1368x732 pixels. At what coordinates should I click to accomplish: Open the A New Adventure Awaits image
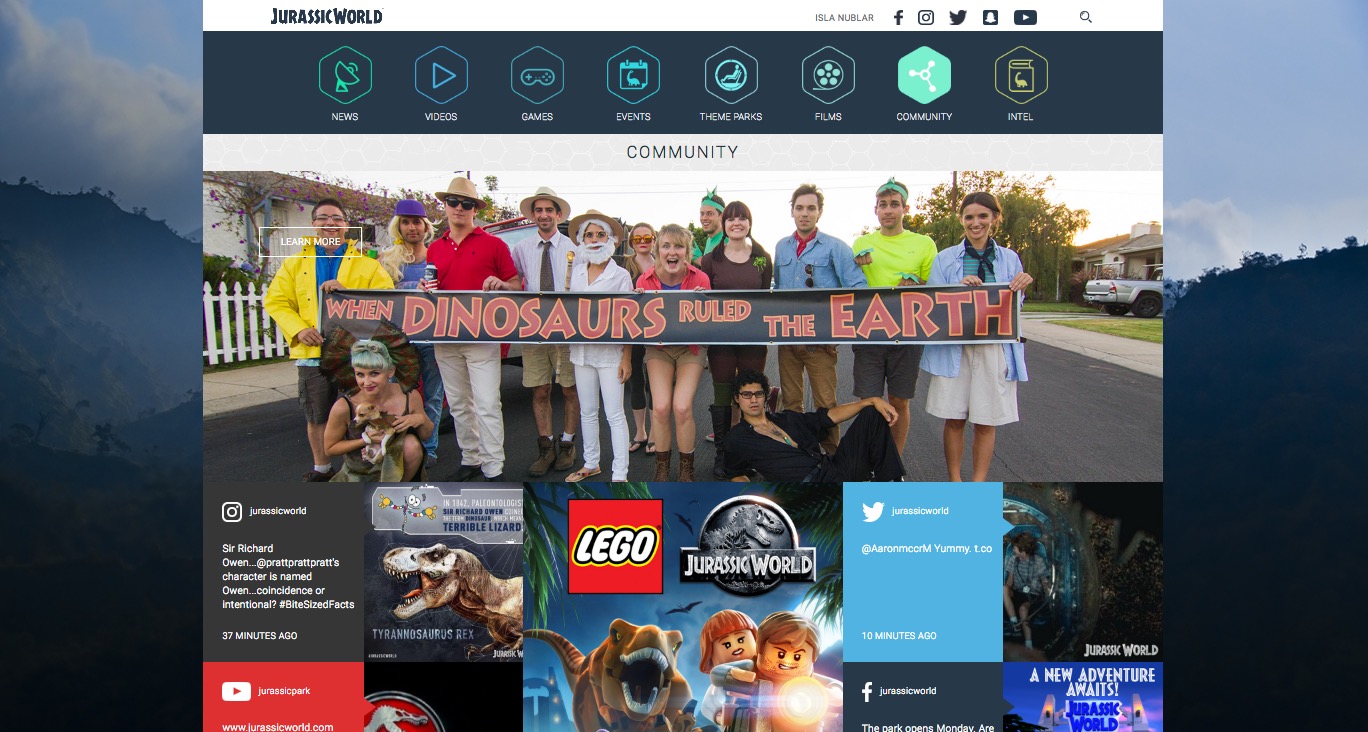1083,697
